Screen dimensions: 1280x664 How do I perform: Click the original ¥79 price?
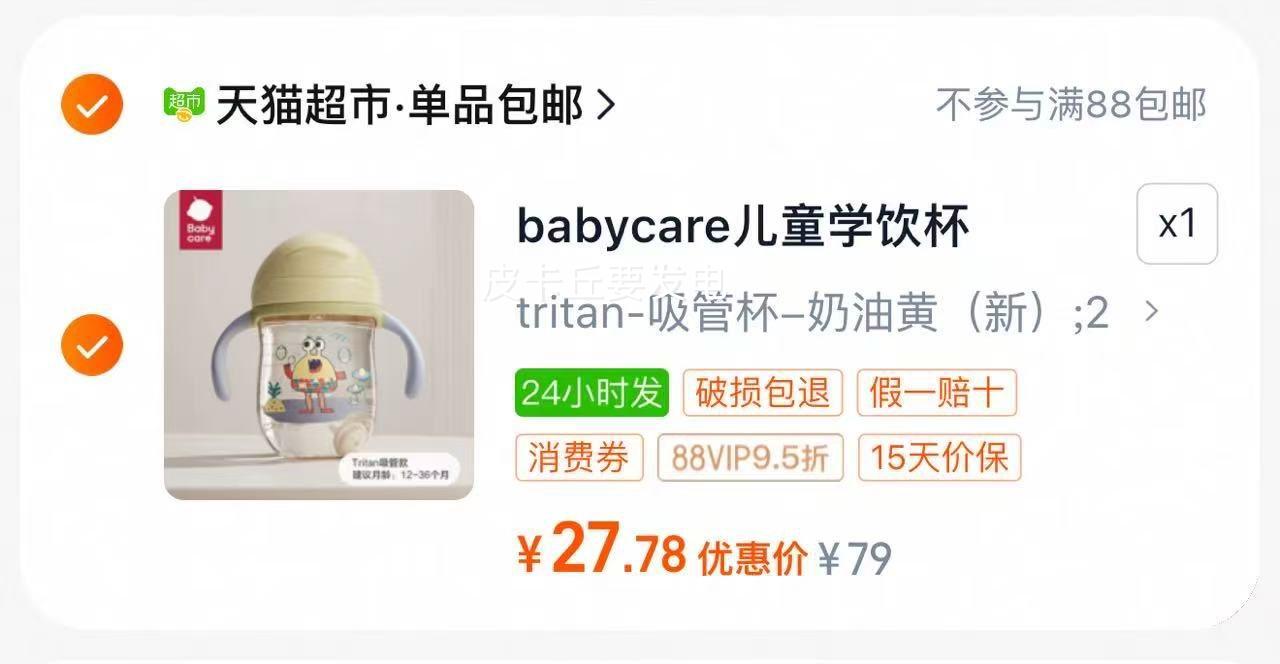pos(855,558)
